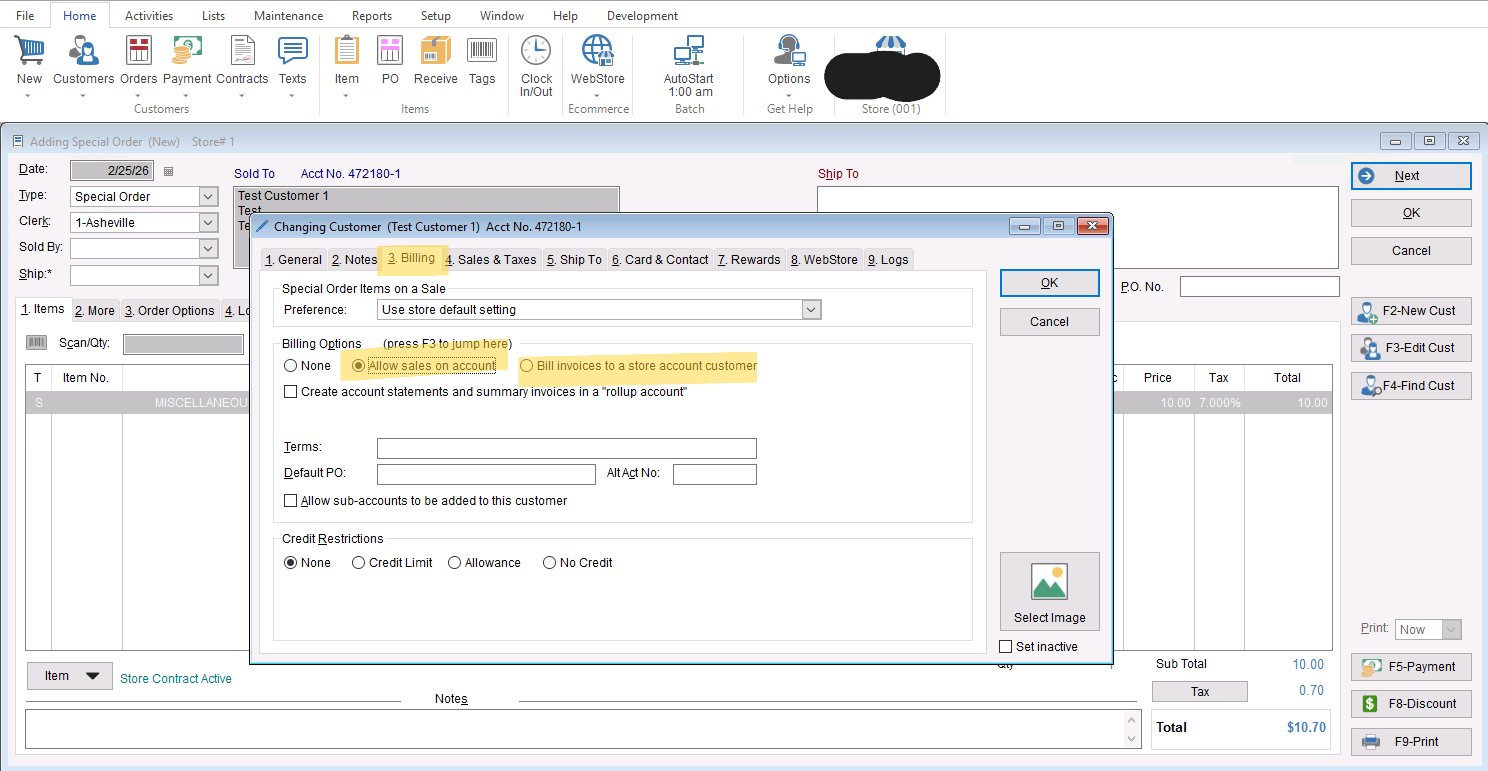Click the Tags barcode icon
The height and width of the screenshot is (771, 1488).
point(482,52)
